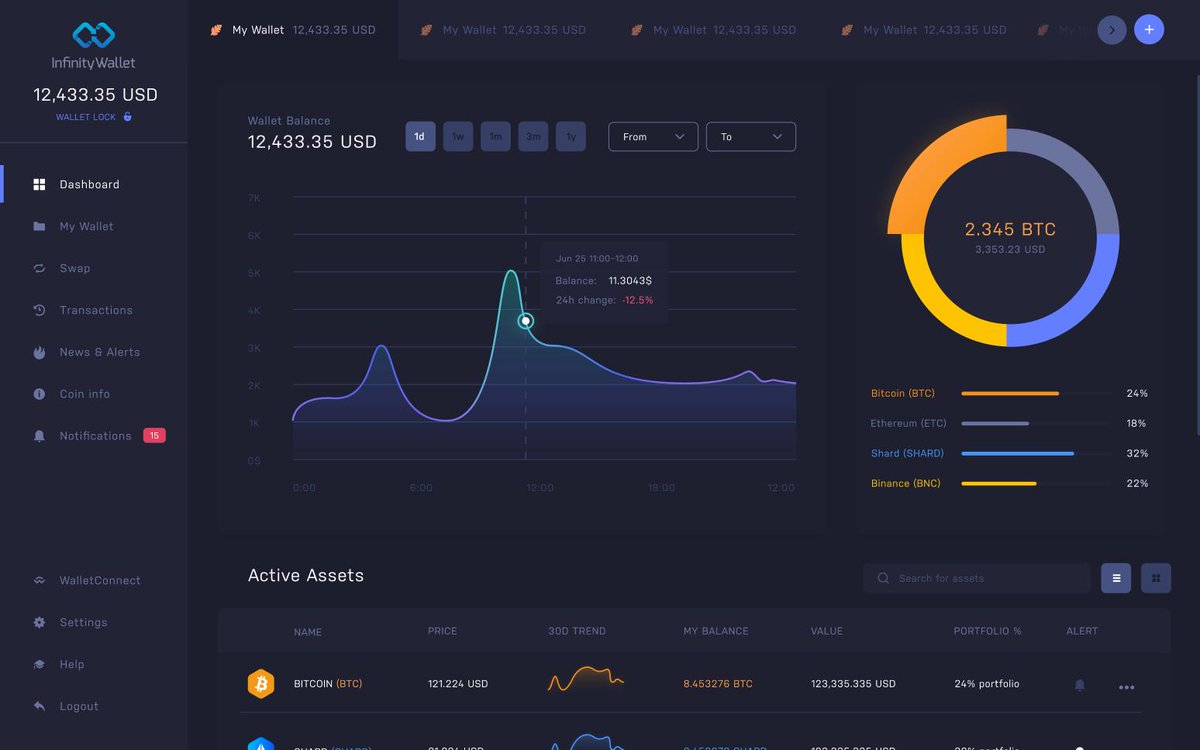1200x750 pixels.
Task: Select the fourth My Wallet tab
Action: pos(923,30)
